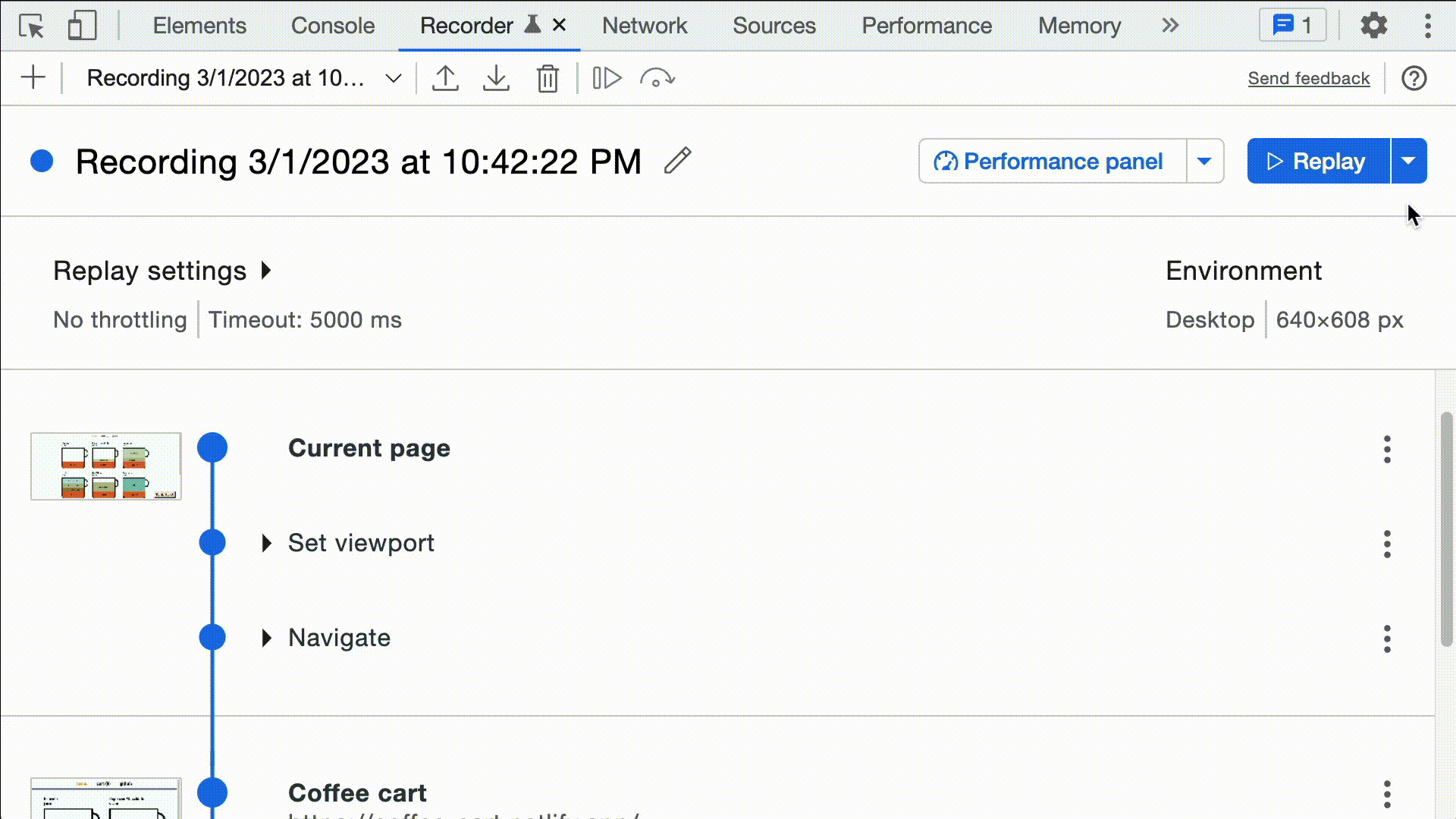This screenshot has height=819, width=1456.
Task: Click the Current page thumbnail preview
Action: [105, 466]
